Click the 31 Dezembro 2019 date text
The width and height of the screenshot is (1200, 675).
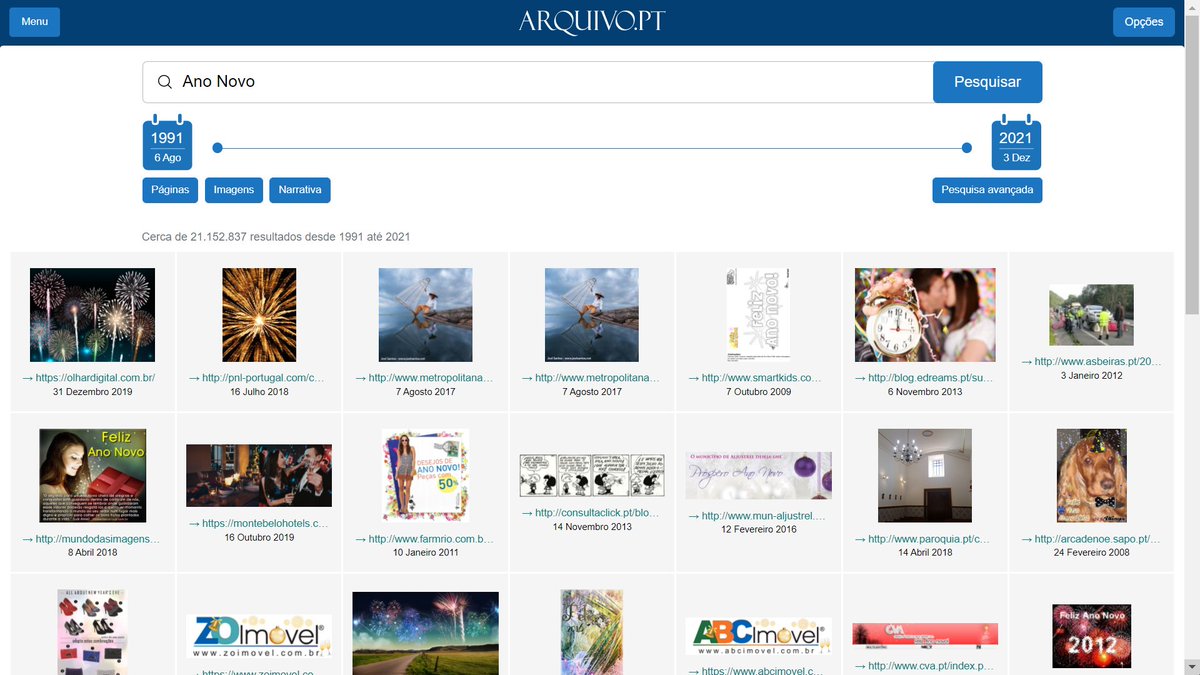pyautogui.click(x=92, y=392)
